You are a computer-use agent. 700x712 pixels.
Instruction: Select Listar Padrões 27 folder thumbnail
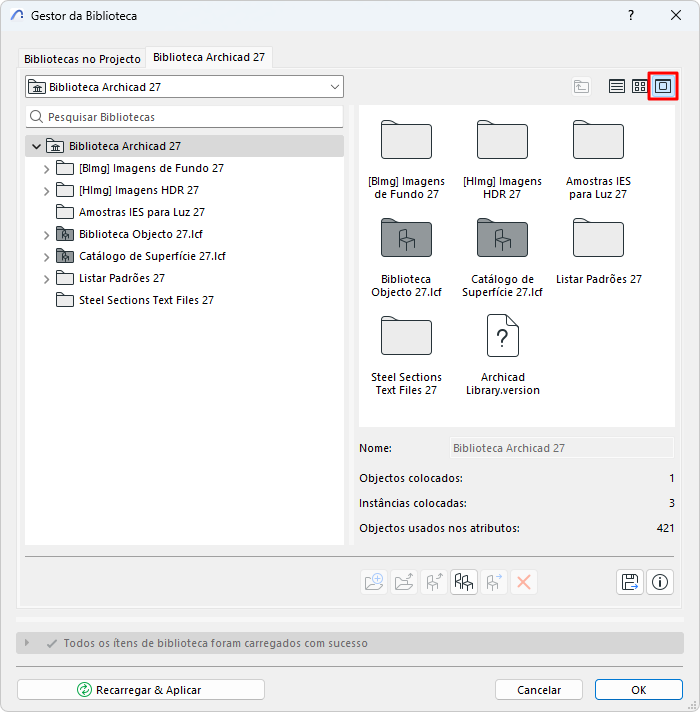tap(598, 238)
